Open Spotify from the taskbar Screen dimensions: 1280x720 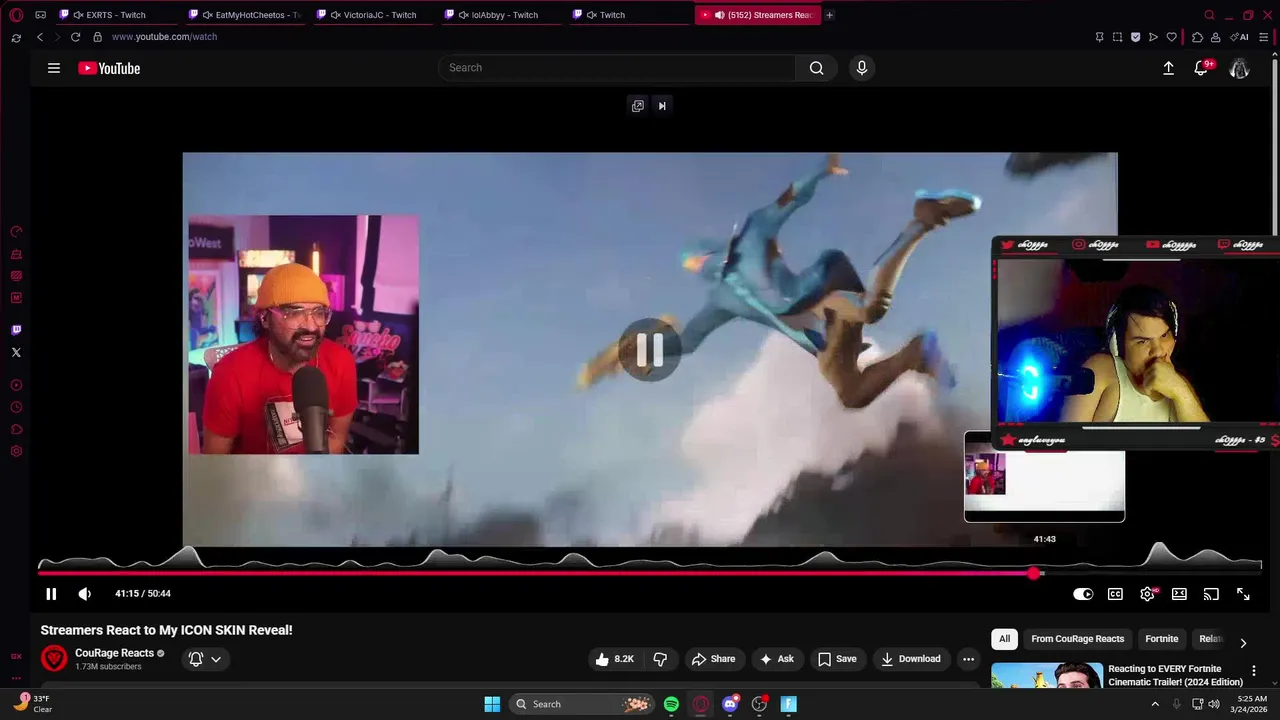click(x=671, y=704)
